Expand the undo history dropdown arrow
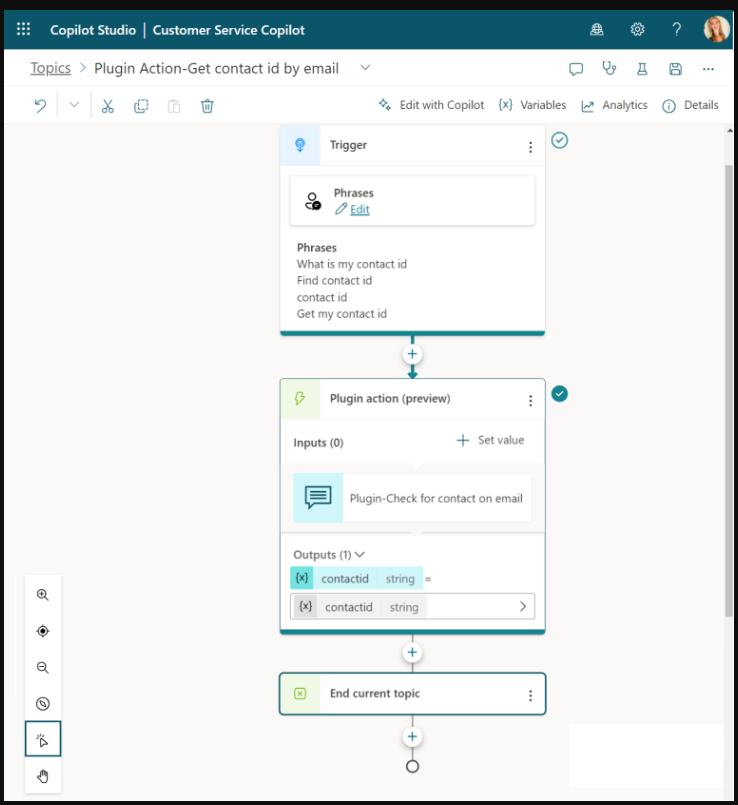Screen dimensions: 738x805 coord(74,105)
